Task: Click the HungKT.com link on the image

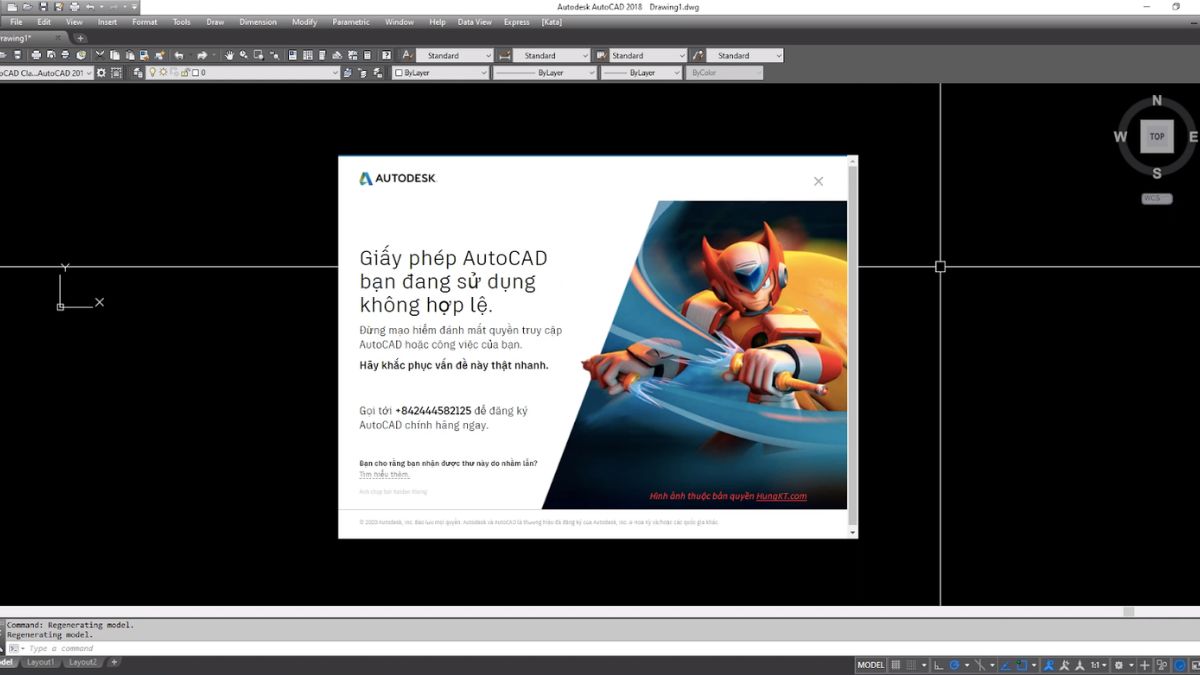Action: (781, 496)
